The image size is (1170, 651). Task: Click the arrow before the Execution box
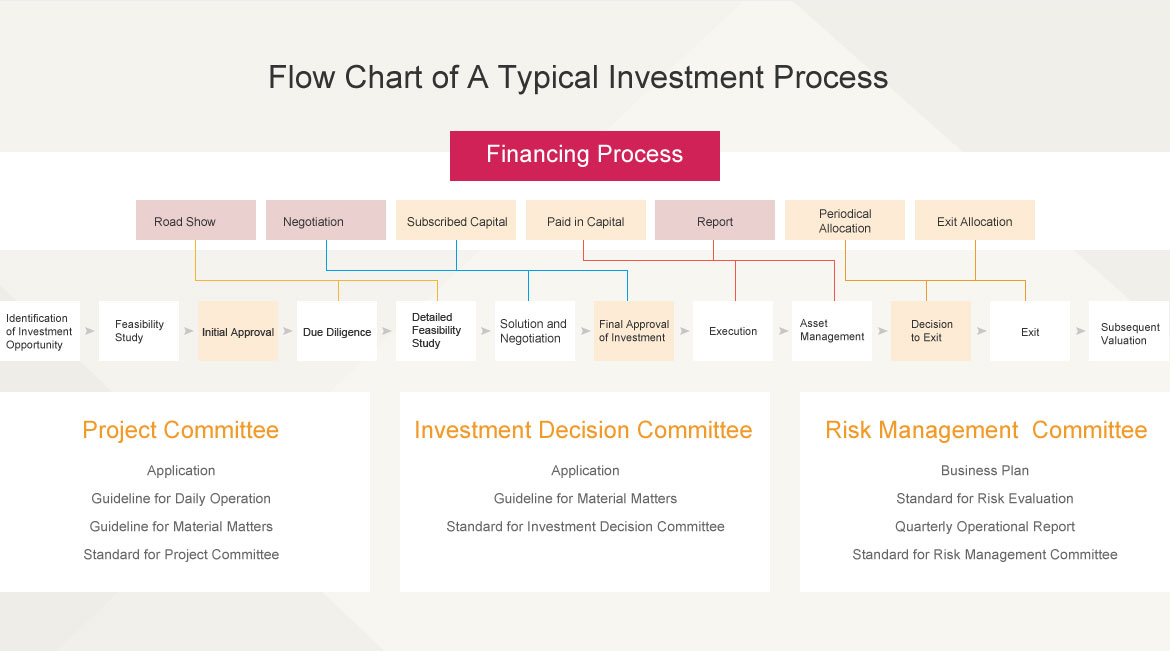pos(683,330)
